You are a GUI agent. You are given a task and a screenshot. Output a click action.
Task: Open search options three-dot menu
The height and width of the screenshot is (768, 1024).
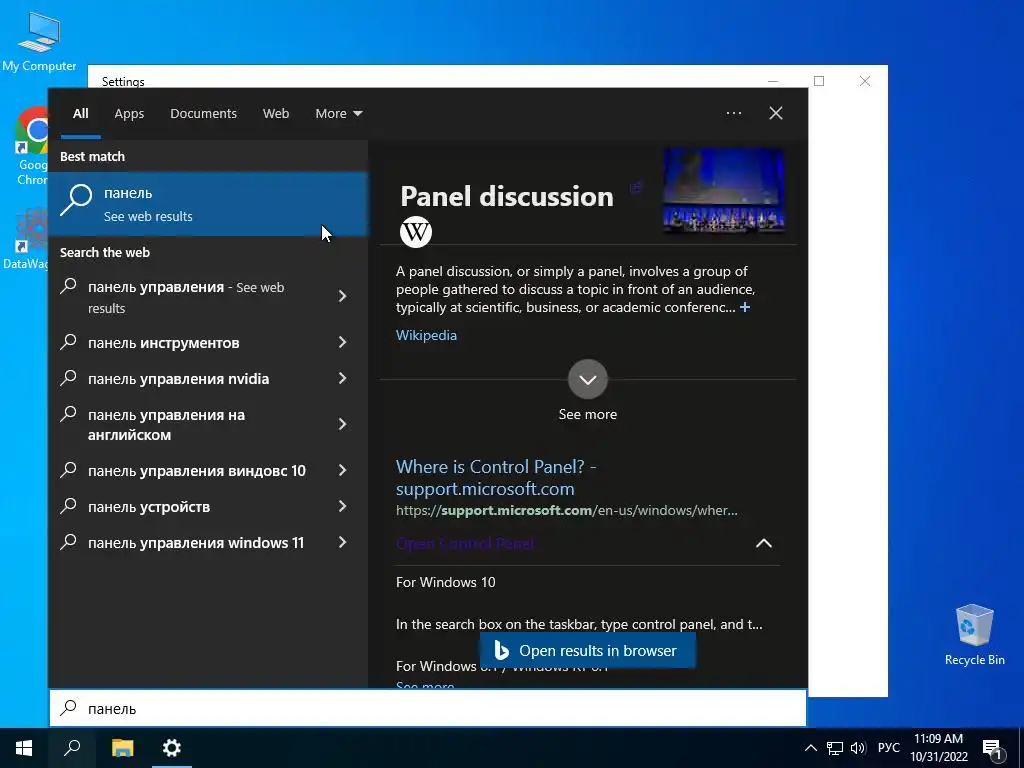pos(734,113)
